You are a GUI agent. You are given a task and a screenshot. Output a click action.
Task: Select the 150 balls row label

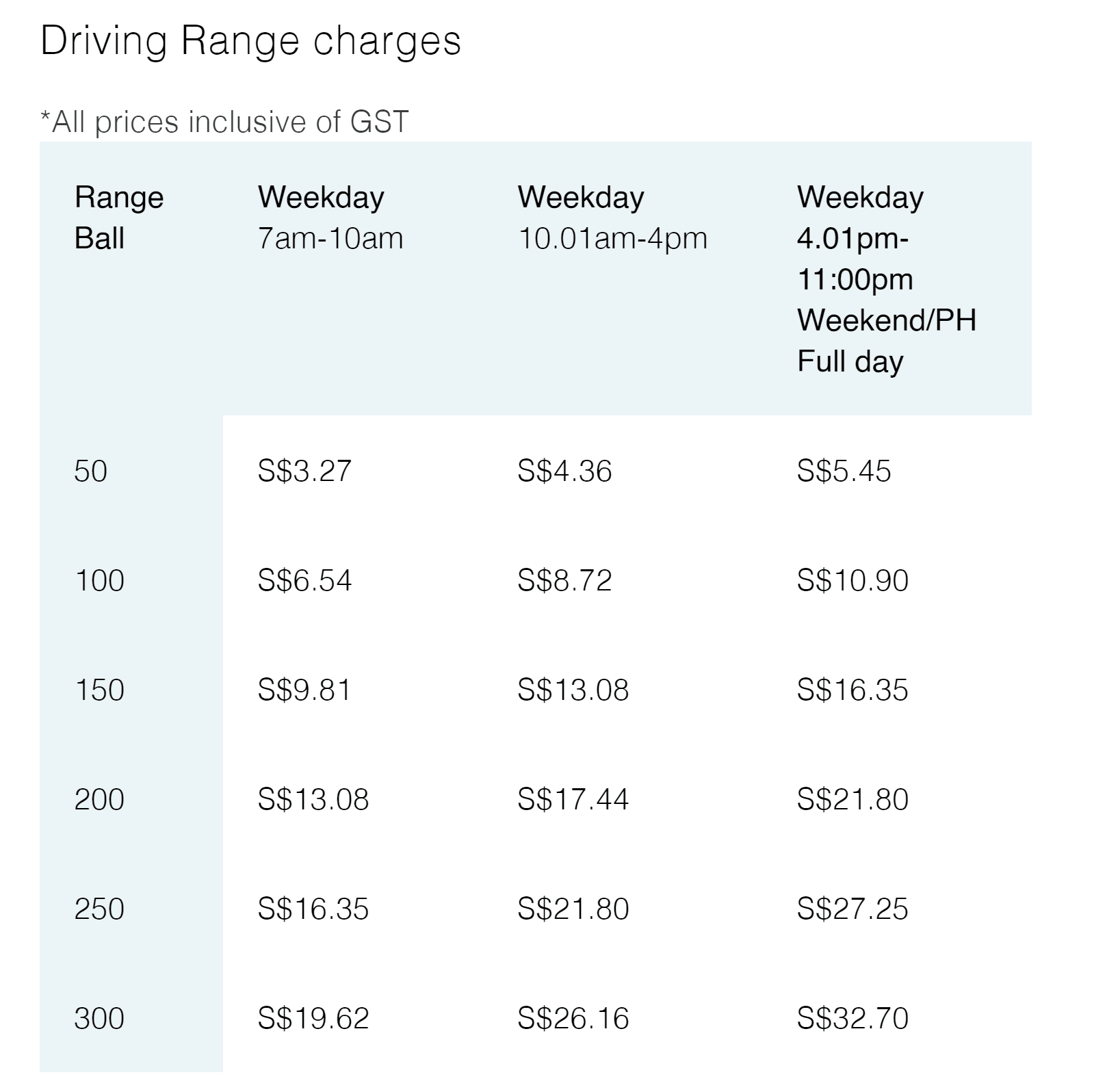[99, 690]
